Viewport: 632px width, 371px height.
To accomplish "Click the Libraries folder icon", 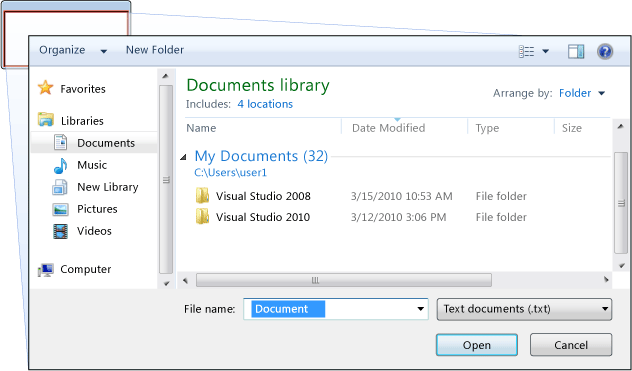I will click(x=46, y=120).
